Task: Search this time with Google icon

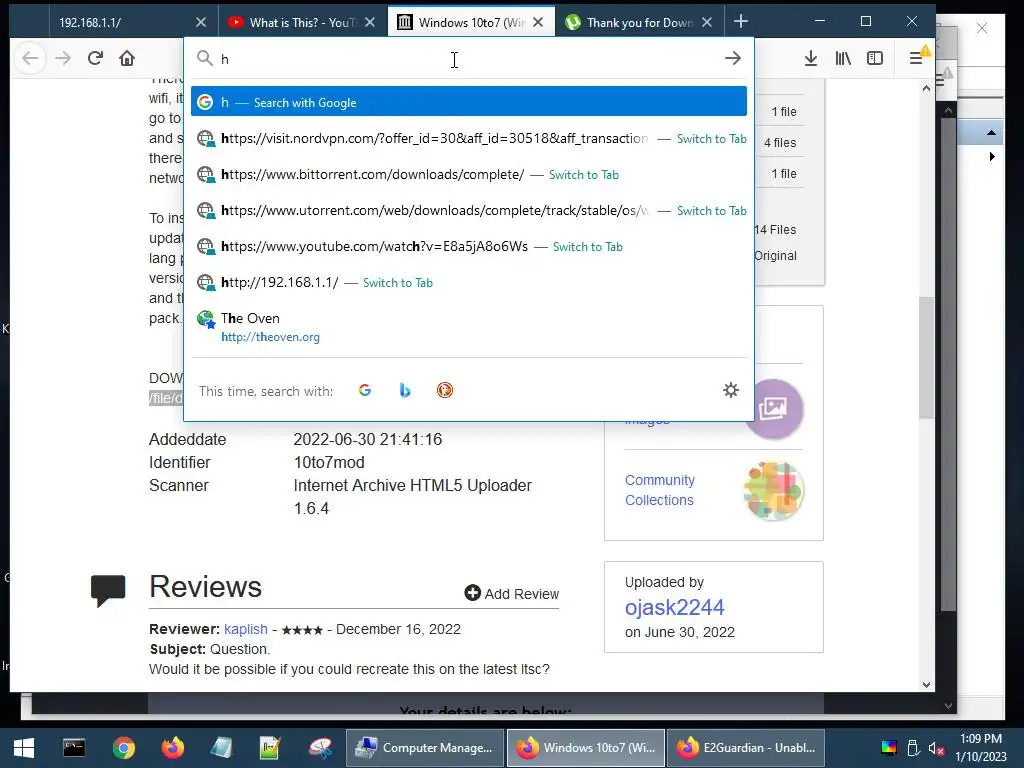Action: pos(364,390)
